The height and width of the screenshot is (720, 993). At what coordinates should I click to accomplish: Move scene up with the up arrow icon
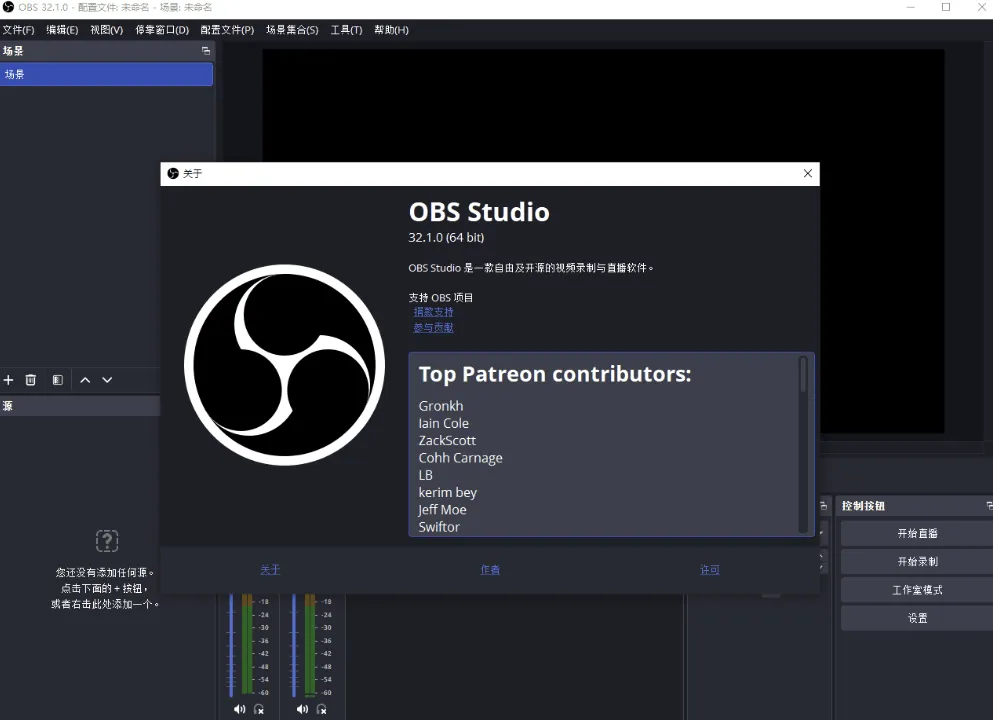tap(85, 380)
